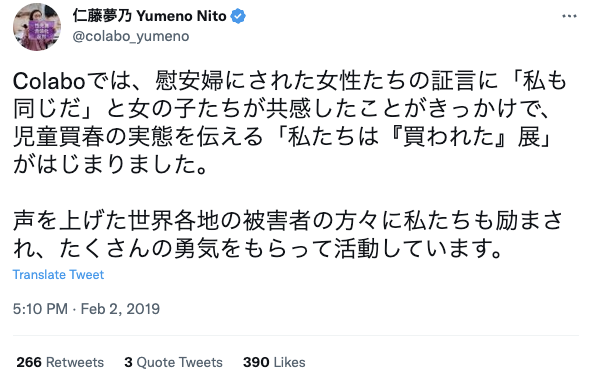Open the @colabo_yumeno handle link

(131, 36)
